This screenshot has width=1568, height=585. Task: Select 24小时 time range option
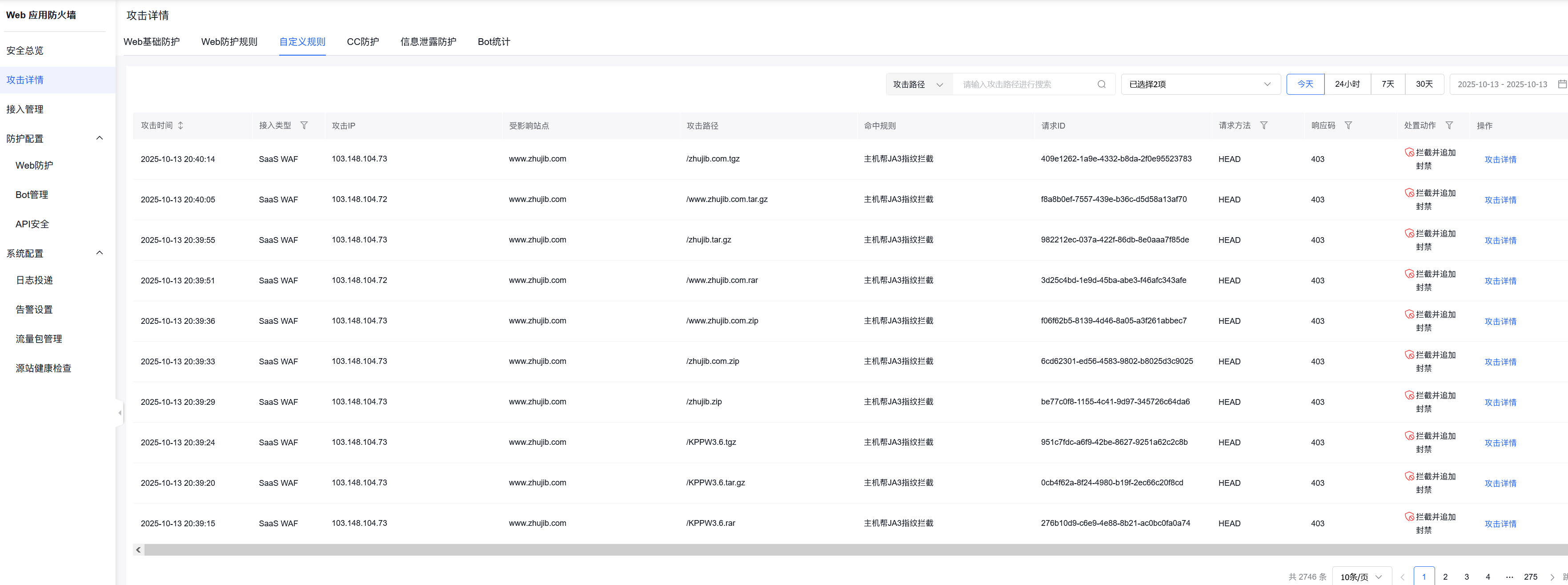coord(1347,84)
